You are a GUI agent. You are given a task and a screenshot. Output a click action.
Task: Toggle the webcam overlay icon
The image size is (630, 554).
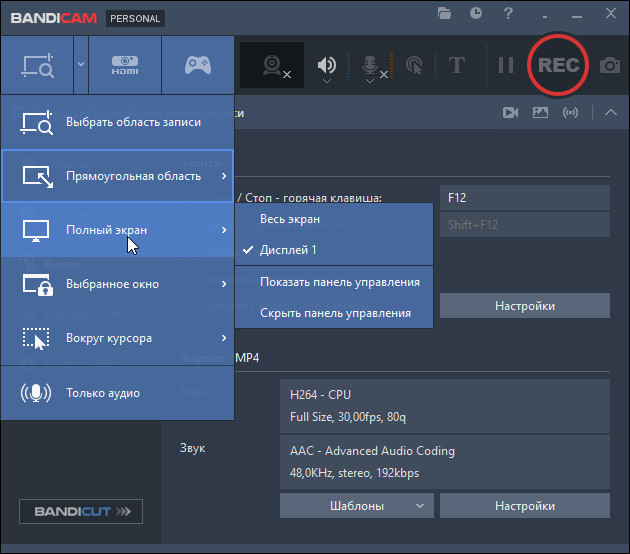273,65
